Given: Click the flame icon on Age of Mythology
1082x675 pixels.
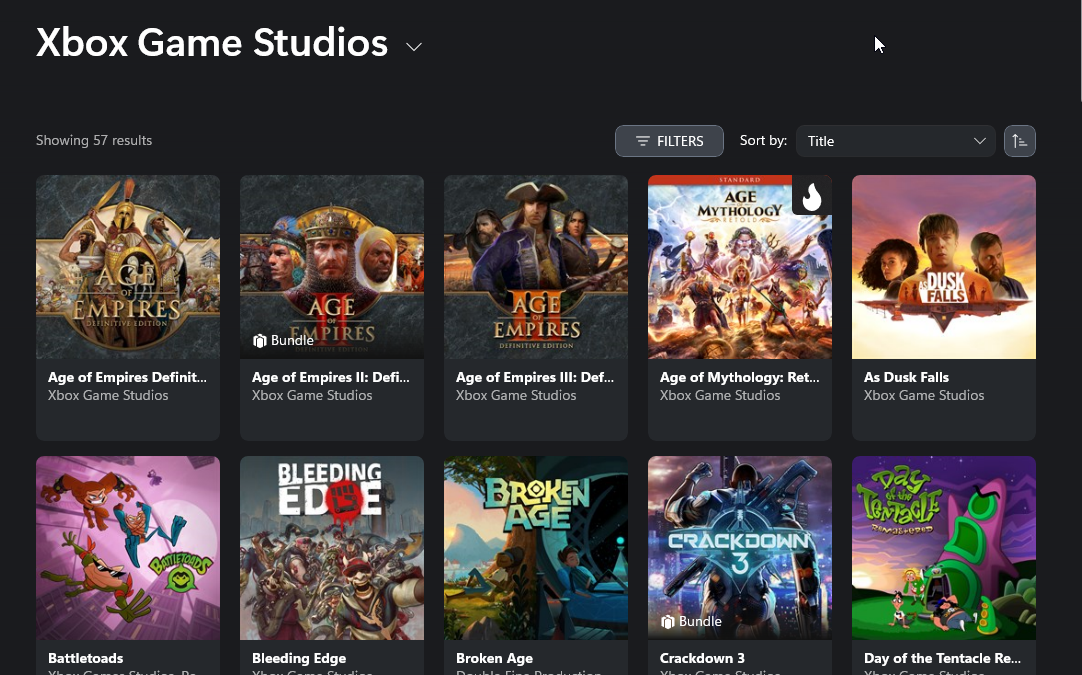Looking at the screenshot, I should pos(812,195).
